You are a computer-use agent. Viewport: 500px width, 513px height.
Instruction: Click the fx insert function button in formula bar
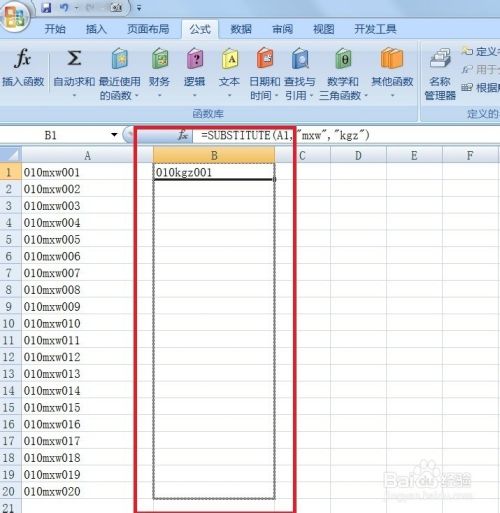(x=183, y=135)
